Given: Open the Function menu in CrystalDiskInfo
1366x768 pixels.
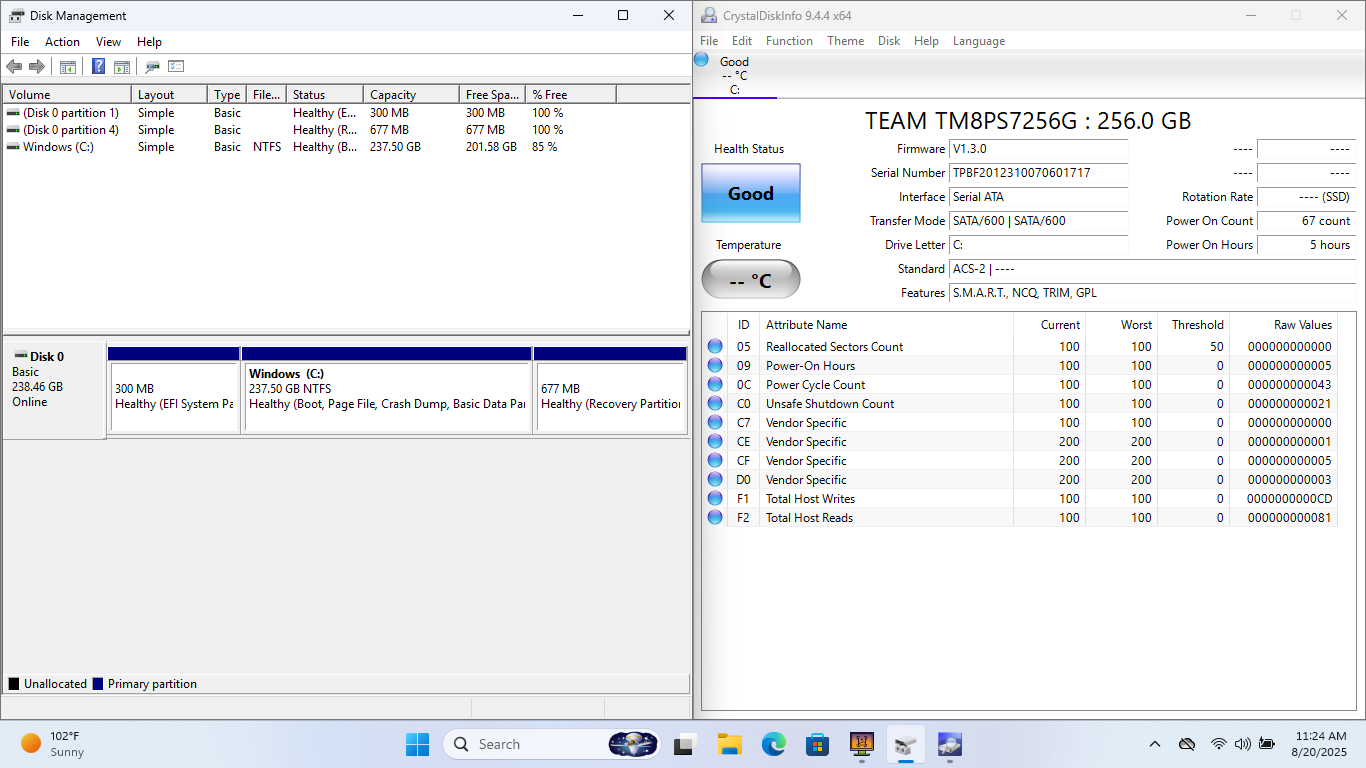Looking at the screenshot, I should coord(789,41).
